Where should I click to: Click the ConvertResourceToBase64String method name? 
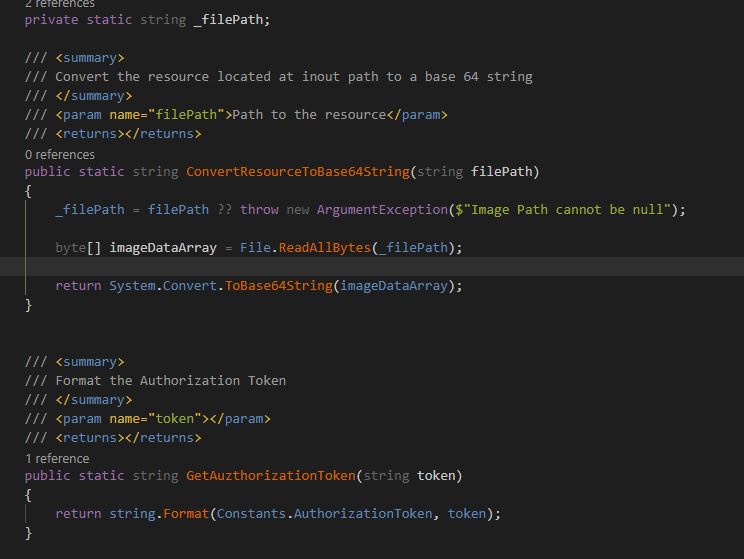(298, 172)
